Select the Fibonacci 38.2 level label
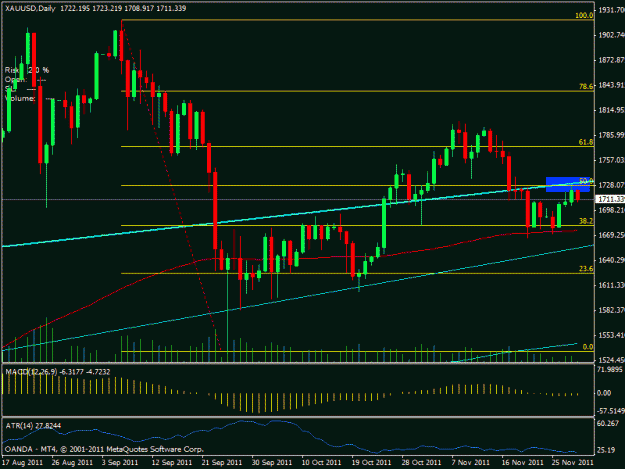 tap(586, 221)
